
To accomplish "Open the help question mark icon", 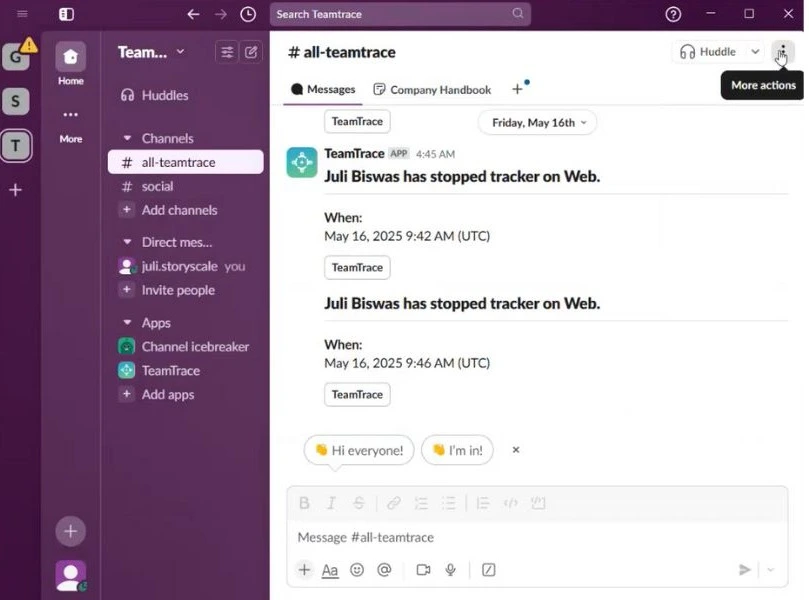I will click(x=673, y=14).
